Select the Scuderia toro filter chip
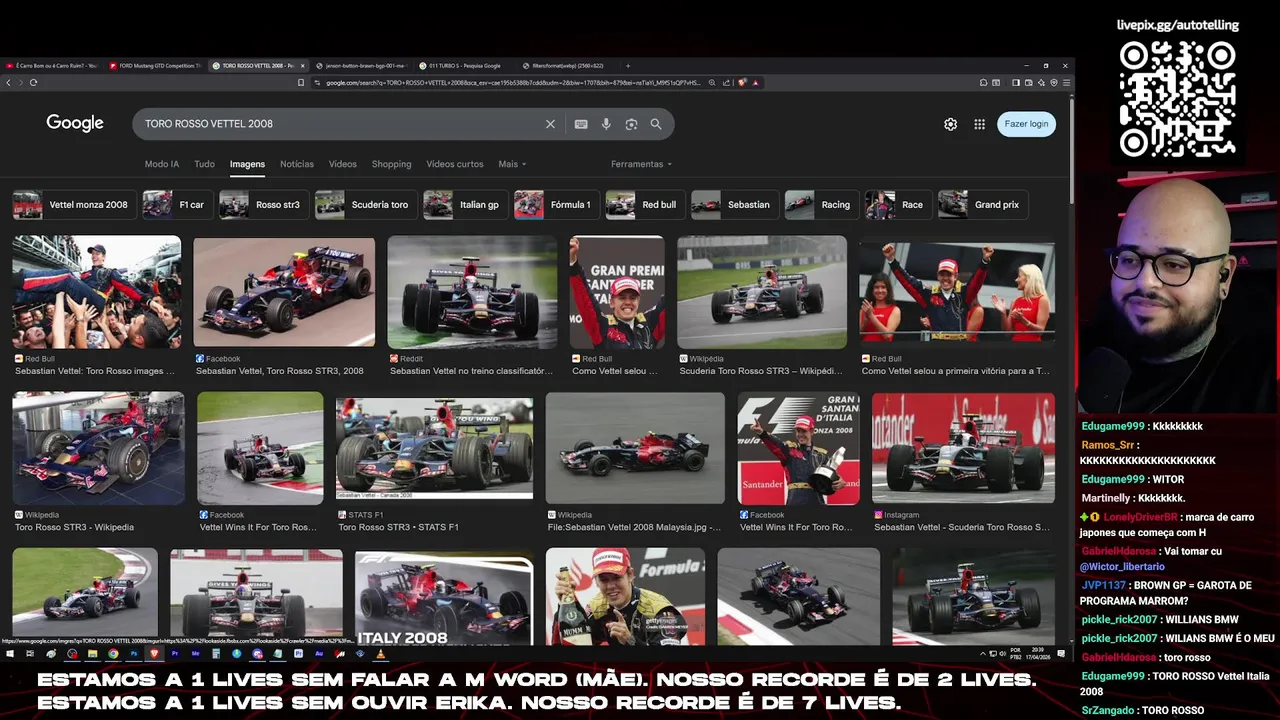 coord(365,205)
